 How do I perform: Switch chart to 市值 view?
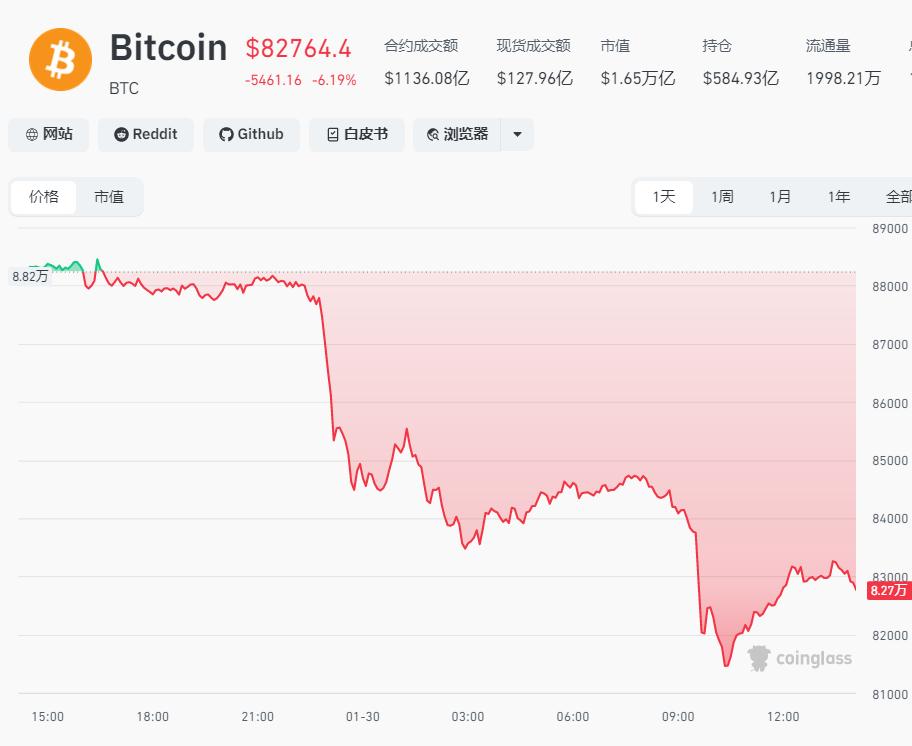109,197
